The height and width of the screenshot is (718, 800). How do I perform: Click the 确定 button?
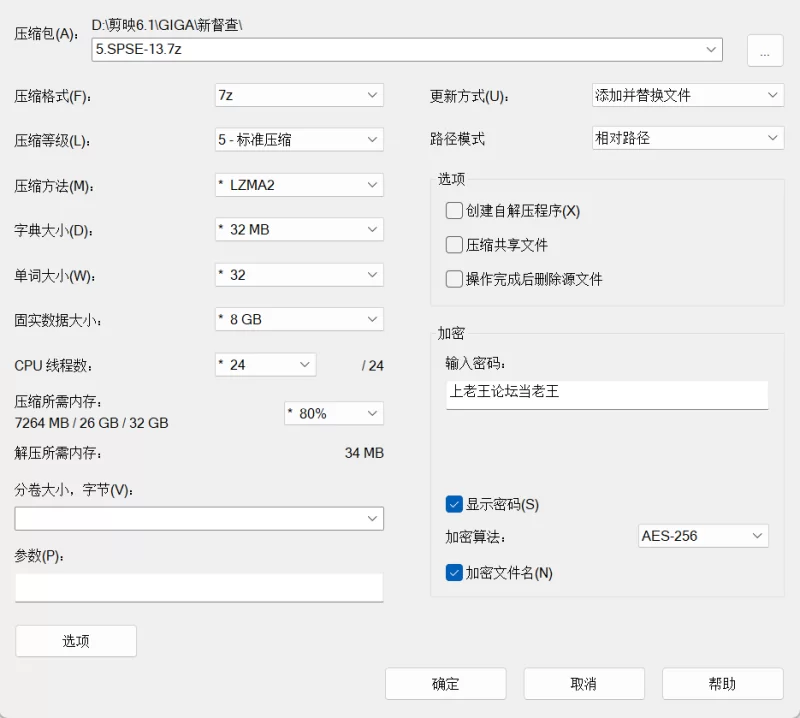[x=445, y=684]
